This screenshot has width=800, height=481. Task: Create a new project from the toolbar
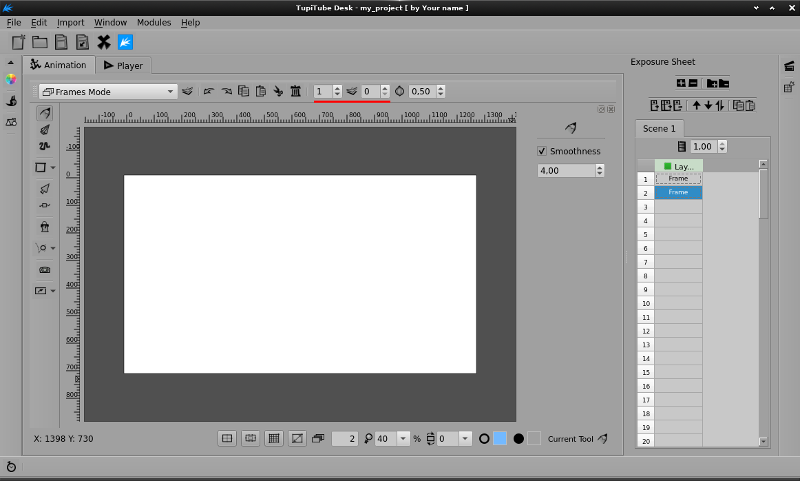point(18,42)
